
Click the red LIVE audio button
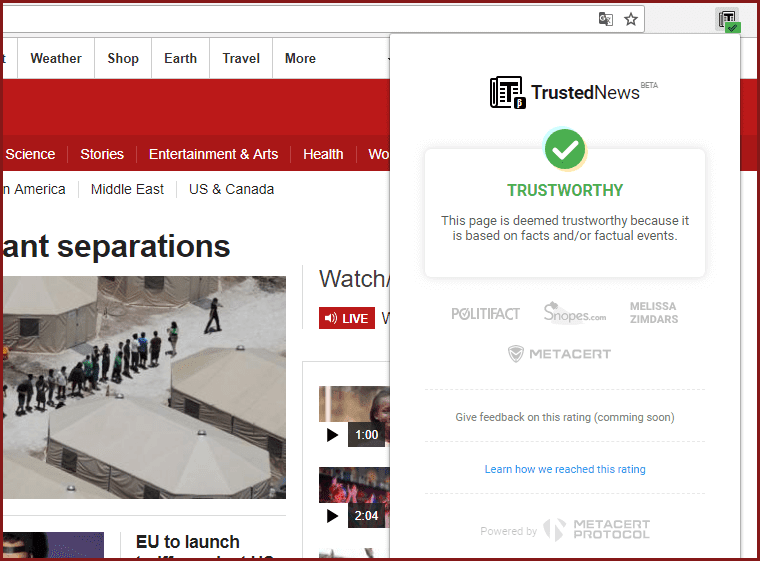pyautogui.click(x=346, y=318)
